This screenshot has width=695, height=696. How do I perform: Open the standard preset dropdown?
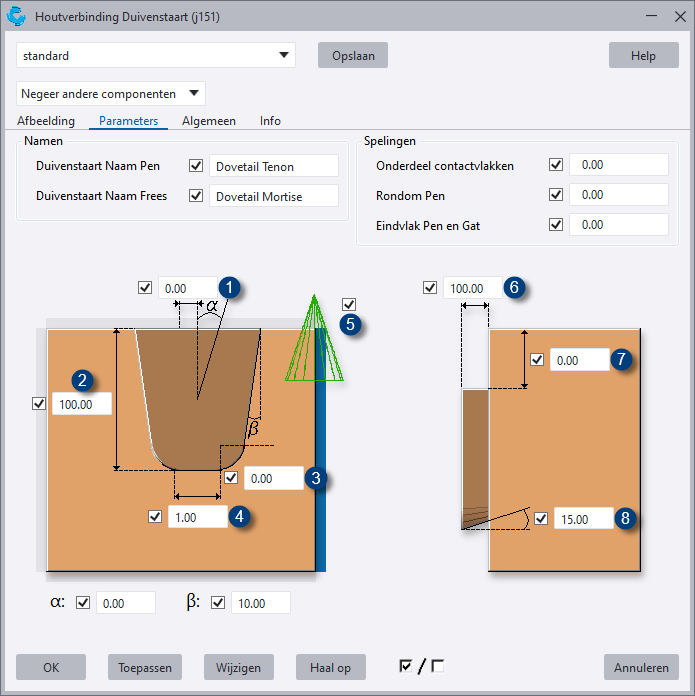point(156,56)
